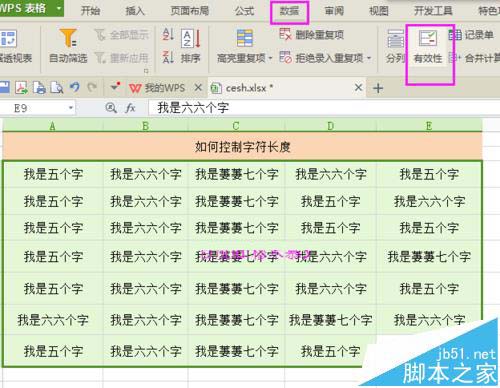The width and height of the screenshot is (500, 388).
Task: Click last 我是萋萋七个字 cell in column C
Action: pos(236,351)
